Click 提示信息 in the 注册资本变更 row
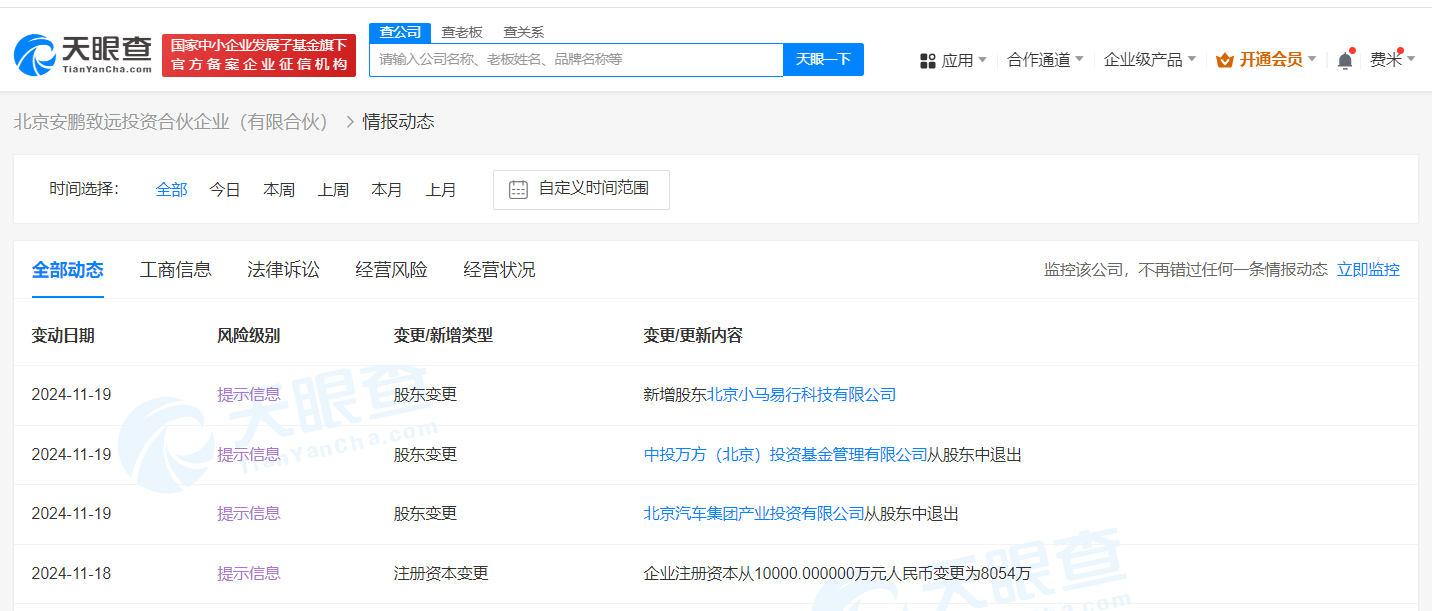This screenshot has width=1432, height=611. click(249, 574)
